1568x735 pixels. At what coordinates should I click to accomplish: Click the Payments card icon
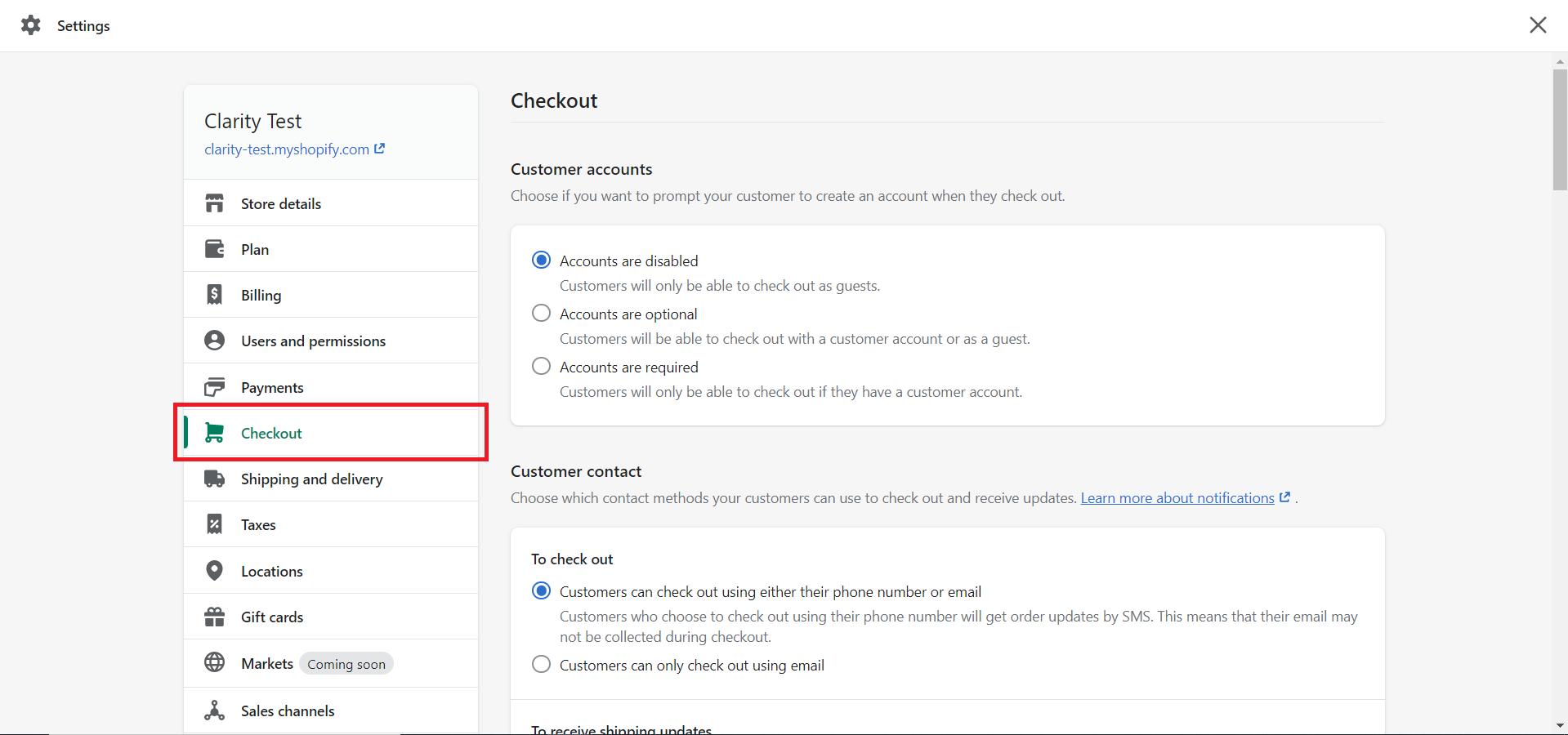coord(215,387)
